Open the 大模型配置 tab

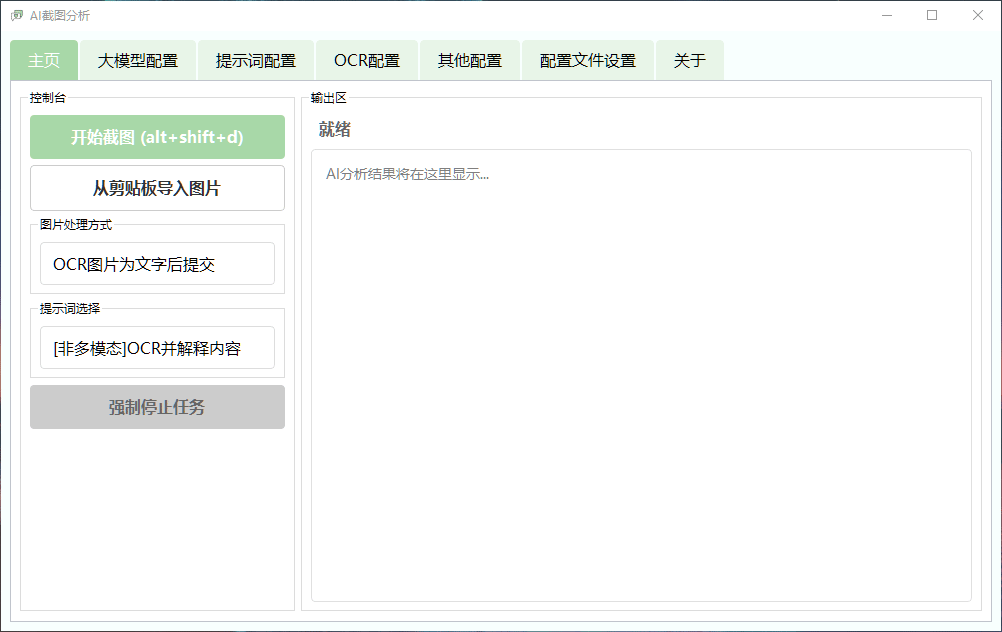137,61
